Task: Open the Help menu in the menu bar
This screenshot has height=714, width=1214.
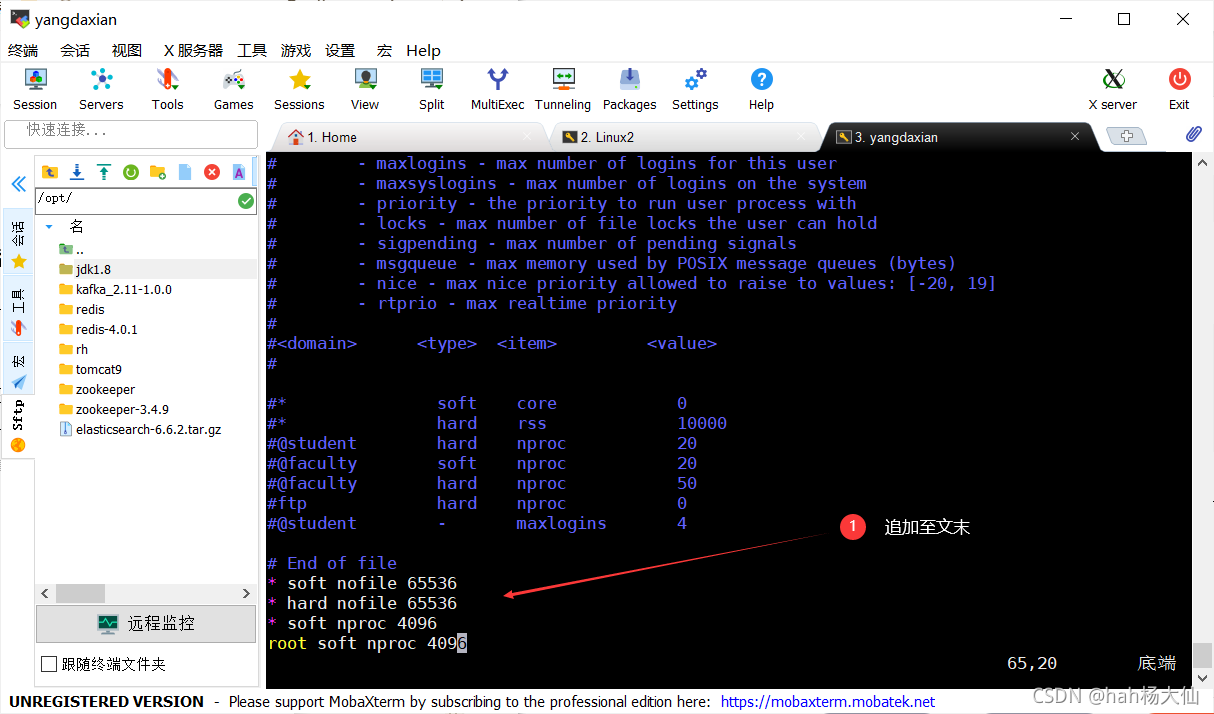Action: (424, 50)
